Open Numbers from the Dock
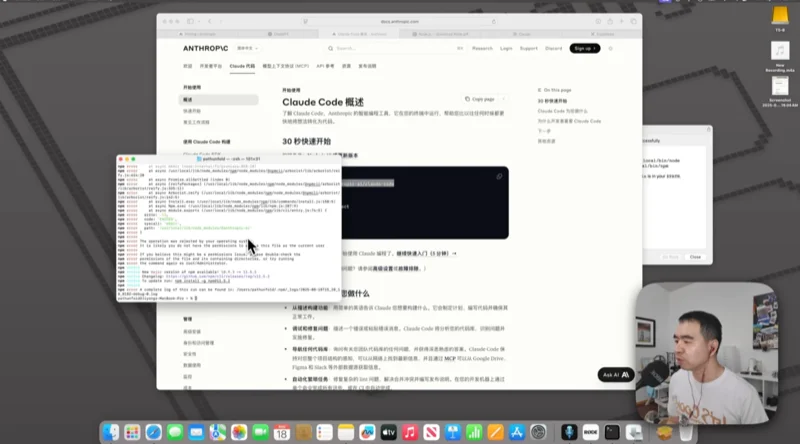800x444 pixels. click(x=474, y=433)
